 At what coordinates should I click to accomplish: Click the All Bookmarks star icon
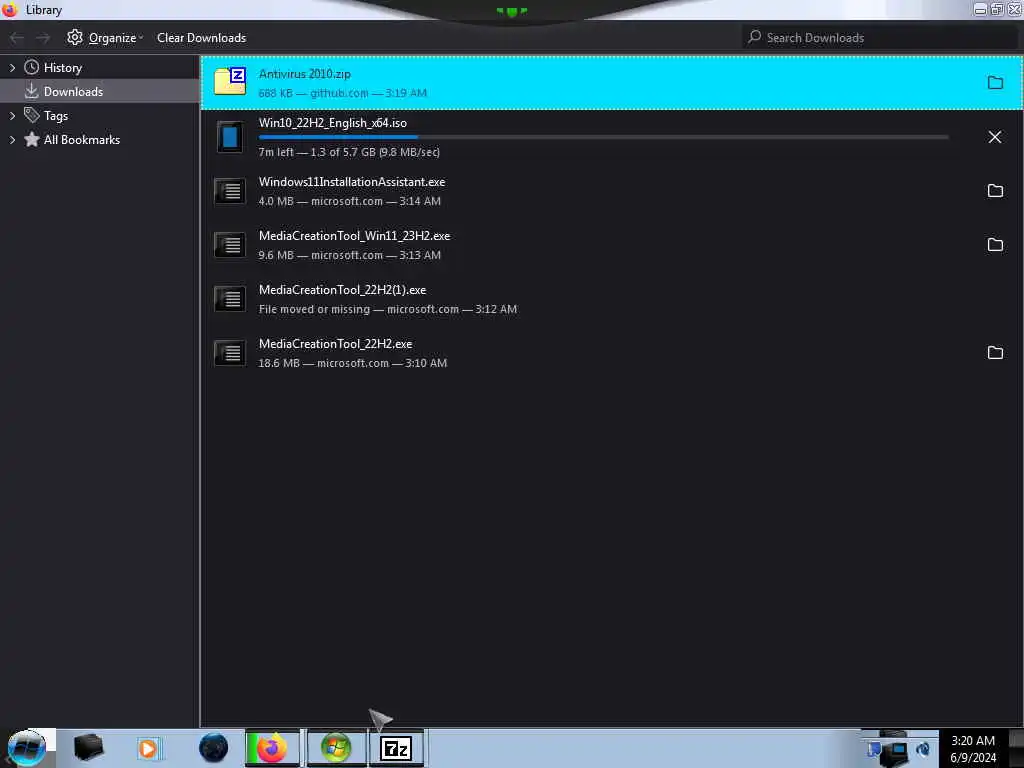tap(31, 139)
